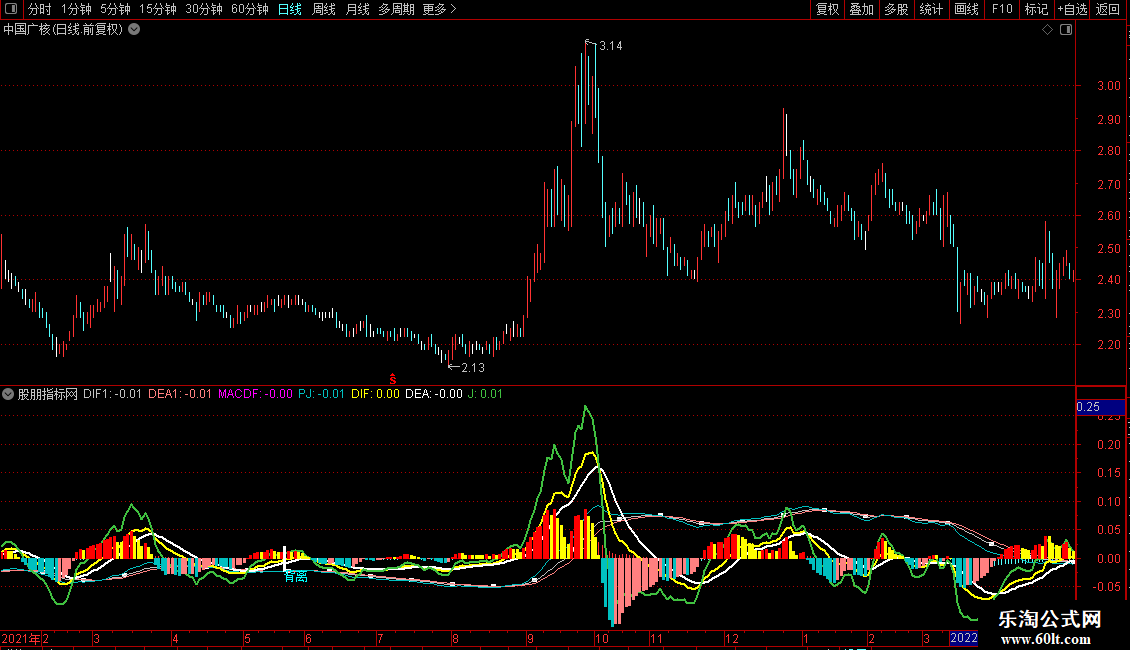1130x650 pixels.
Task: Click month 7 on the time axis
Action: point(380,638)
